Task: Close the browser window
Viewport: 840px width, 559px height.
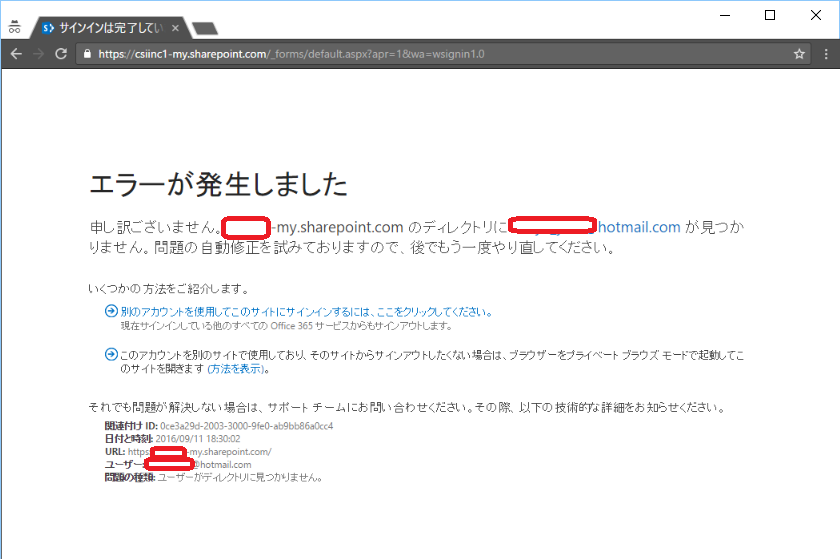Action: pyautogui.click(x=815, y=15)
